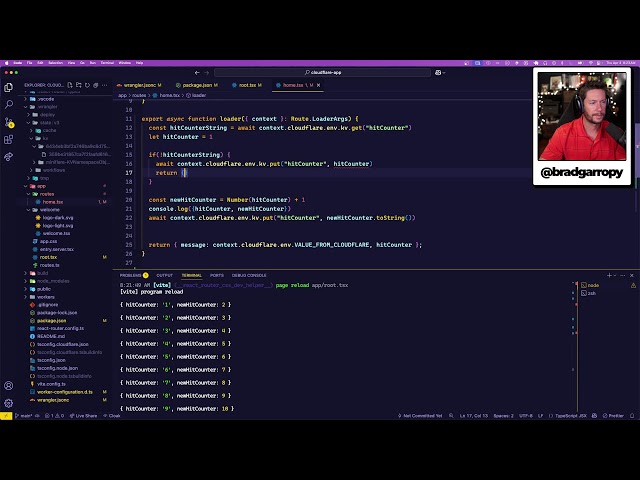Open the Explorer view in activity bar
Screen dimensions: 640x480
pos(9,87)
